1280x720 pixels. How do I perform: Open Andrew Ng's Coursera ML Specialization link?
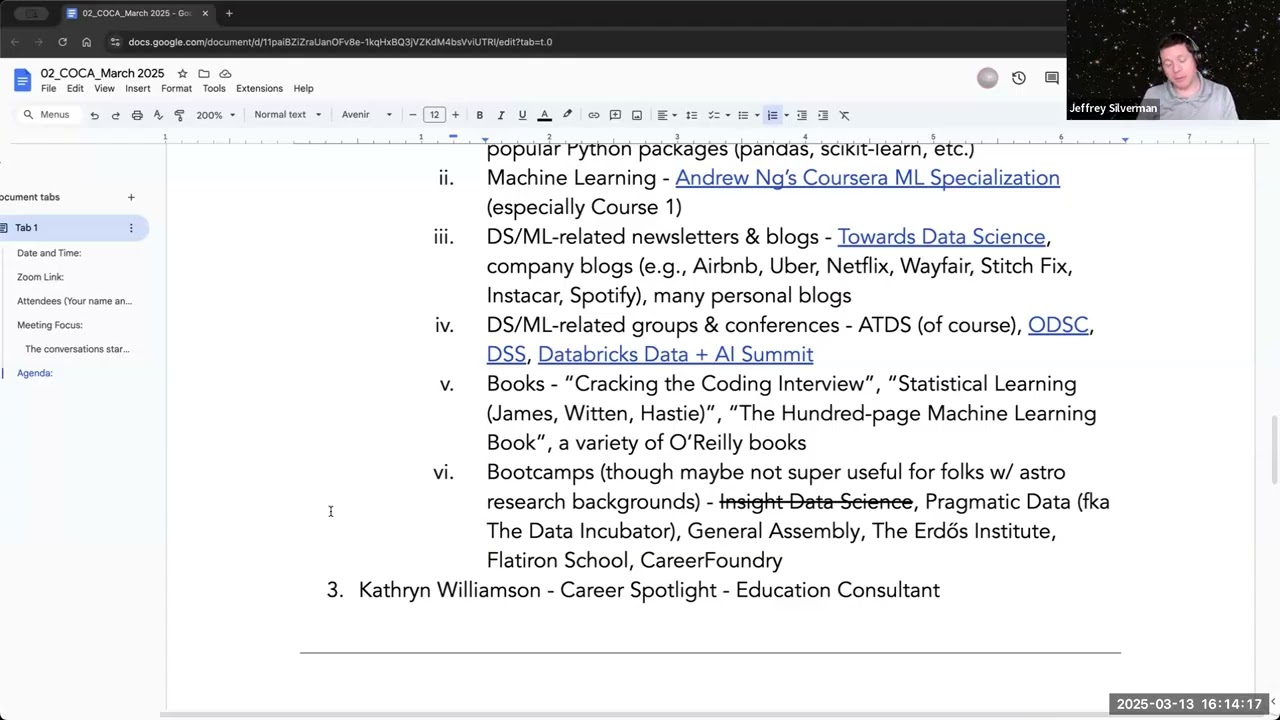(867, 178)
